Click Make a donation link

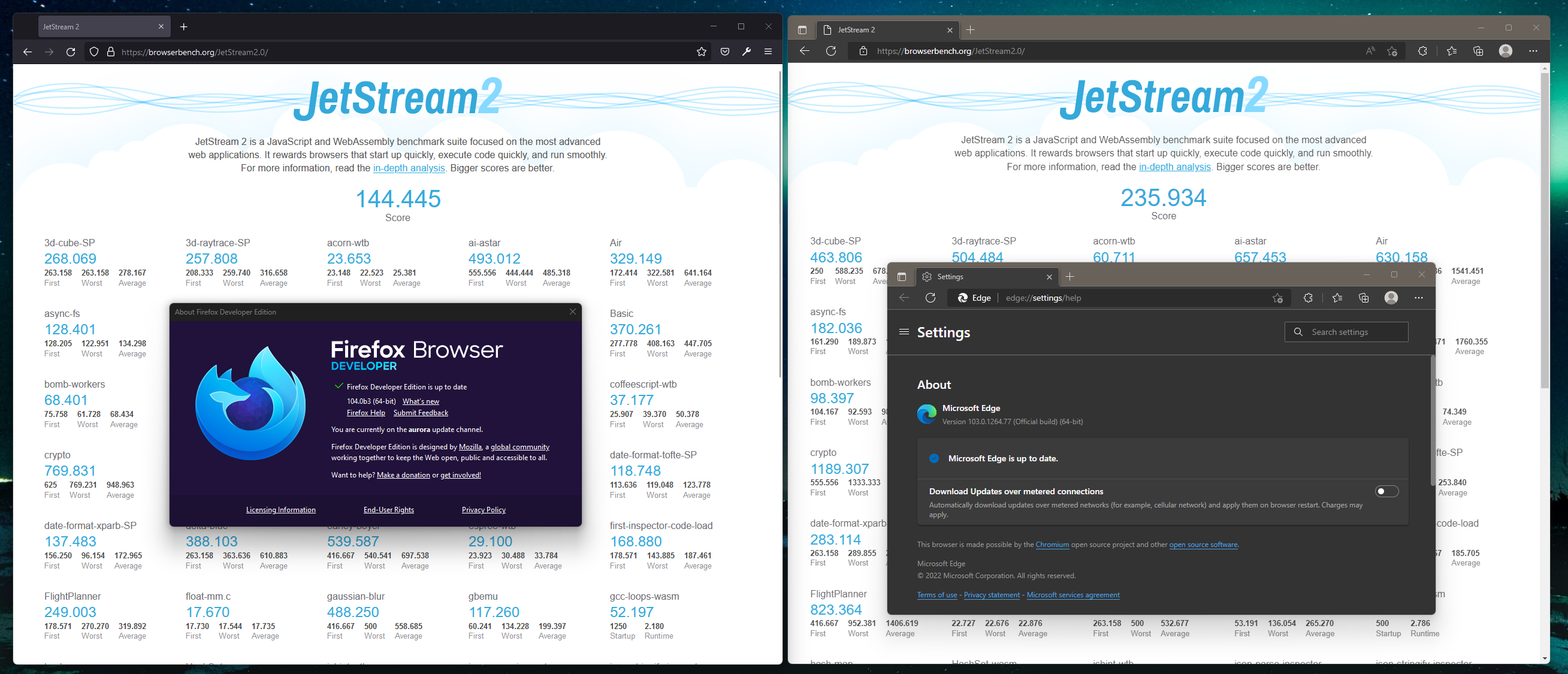[404, 475]
